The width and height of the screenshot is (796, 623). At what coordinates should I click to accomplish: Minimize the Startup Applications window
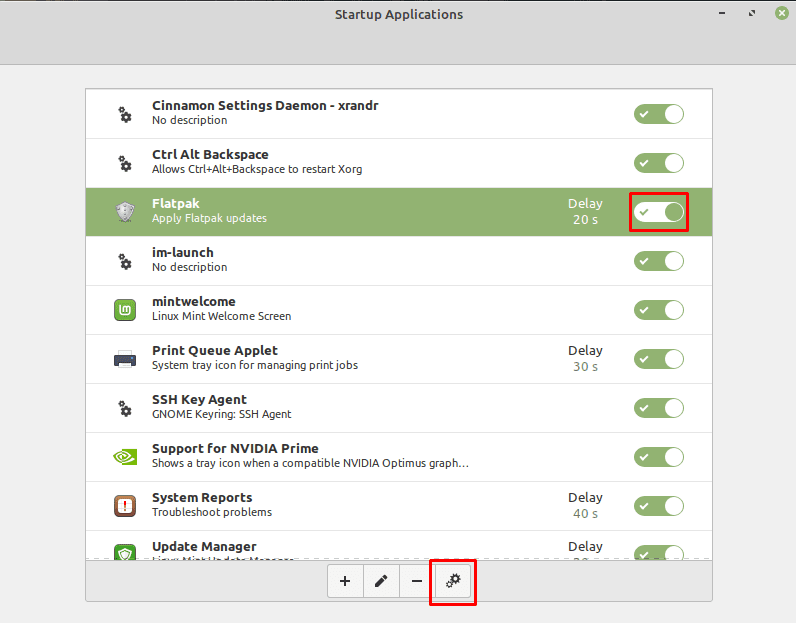click(722, 13)
